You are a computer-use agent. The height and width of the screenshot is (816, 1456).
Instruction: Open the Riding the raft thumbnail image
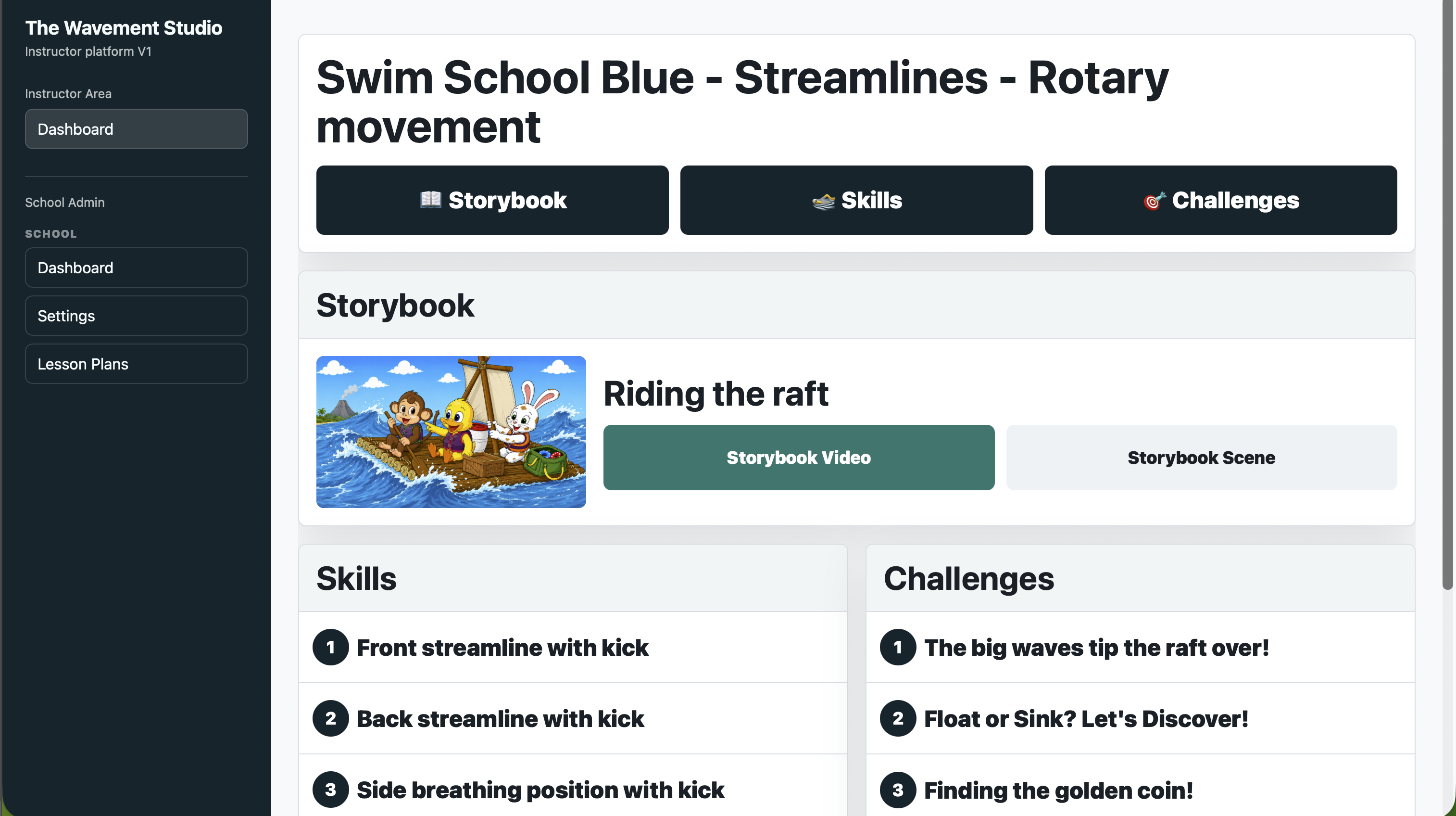tap(451, 432)
